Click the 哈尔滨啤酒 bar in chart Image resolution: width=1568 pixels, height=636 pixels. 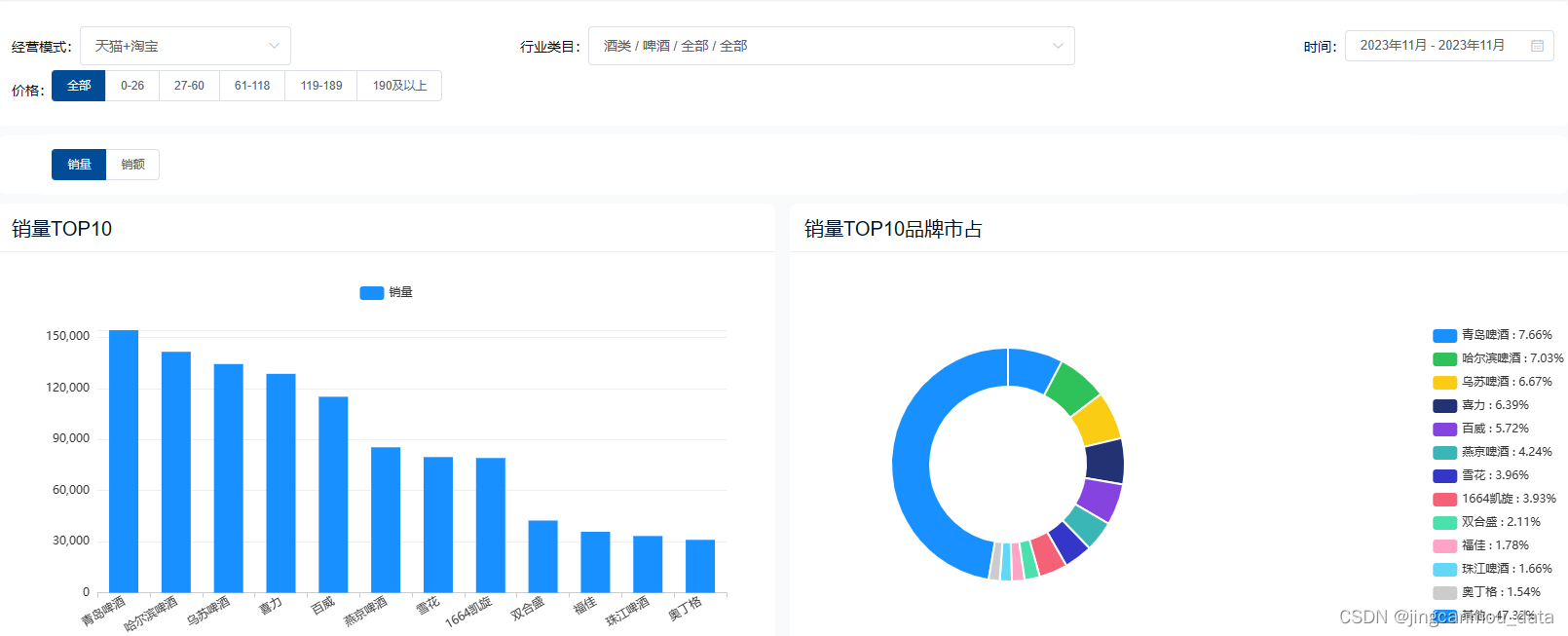(176, 472)
